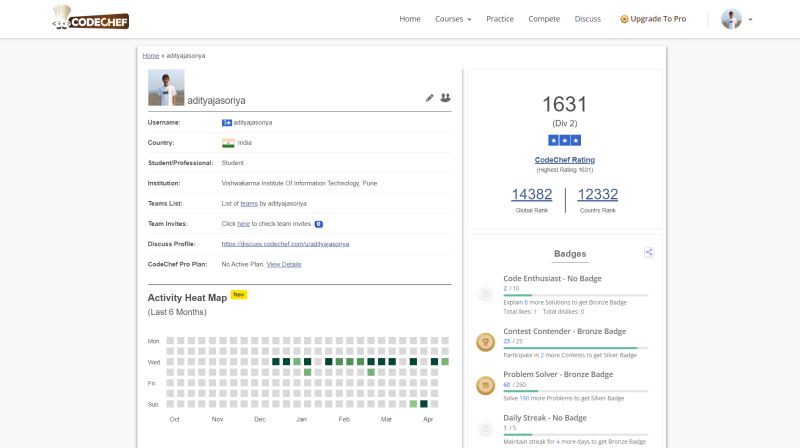Viewport: 800px width, 448px height.
Task: Open the Discuss profile URL link
Action: (x=285, y=244)
